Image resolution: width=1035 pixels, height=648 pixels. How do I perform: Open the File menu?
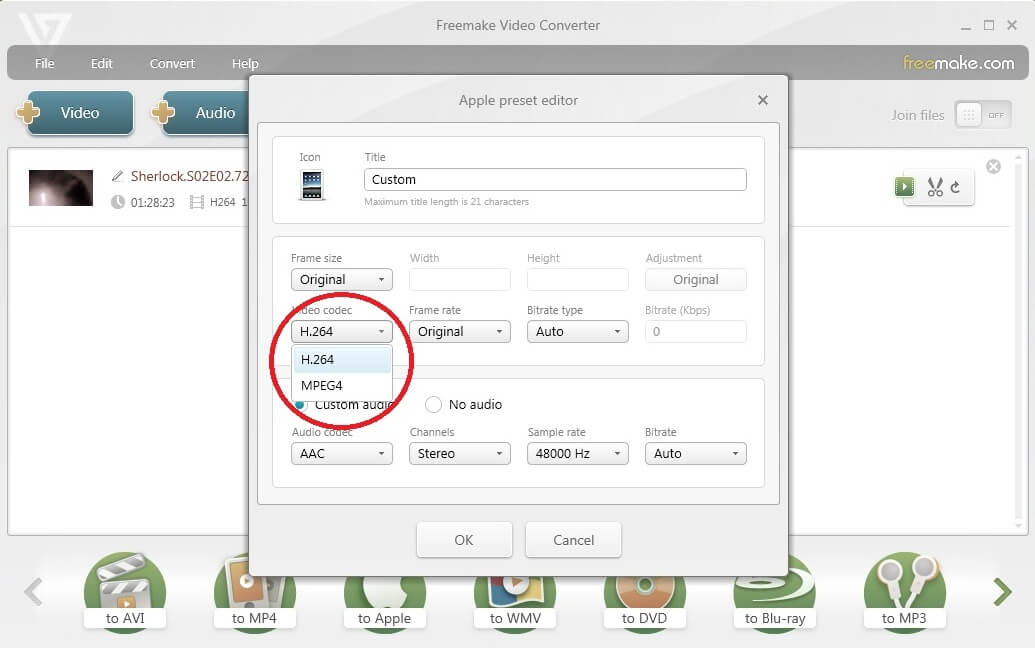click(44, 63)
